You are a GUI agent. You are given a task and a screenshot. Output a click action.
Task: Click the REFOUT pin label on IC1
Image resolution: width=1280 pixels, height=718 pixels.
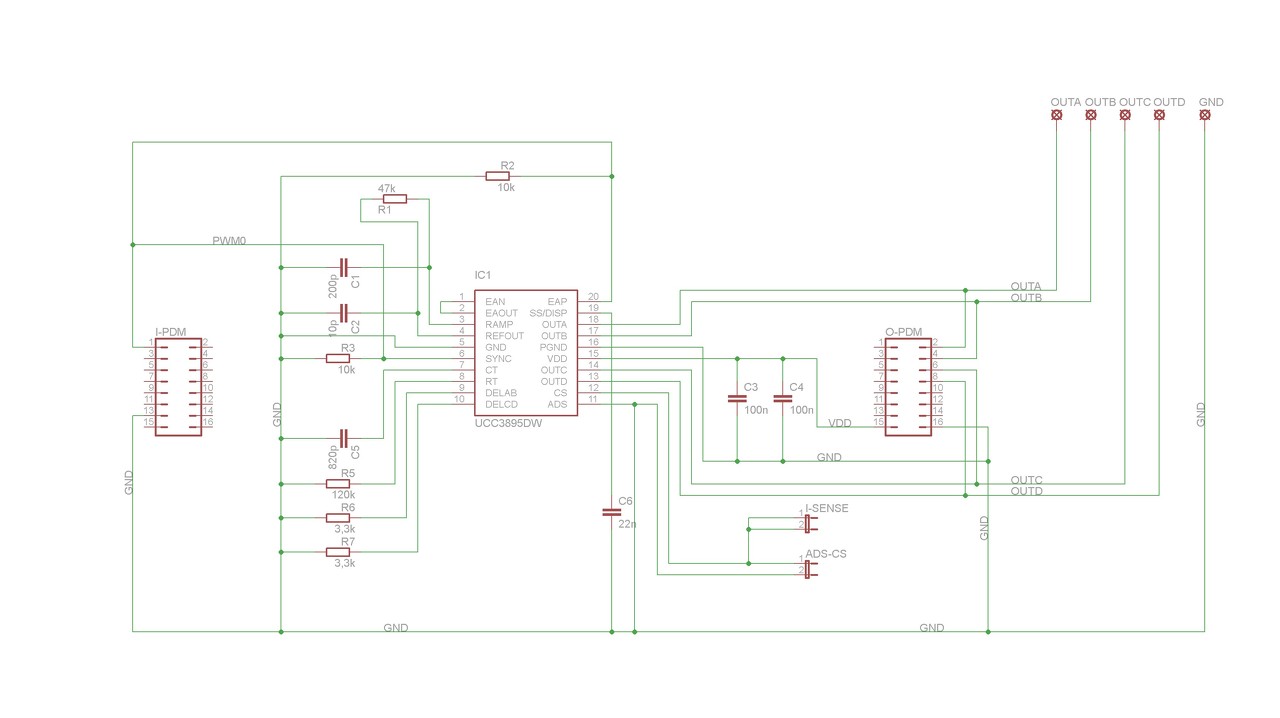pos(504,336)
